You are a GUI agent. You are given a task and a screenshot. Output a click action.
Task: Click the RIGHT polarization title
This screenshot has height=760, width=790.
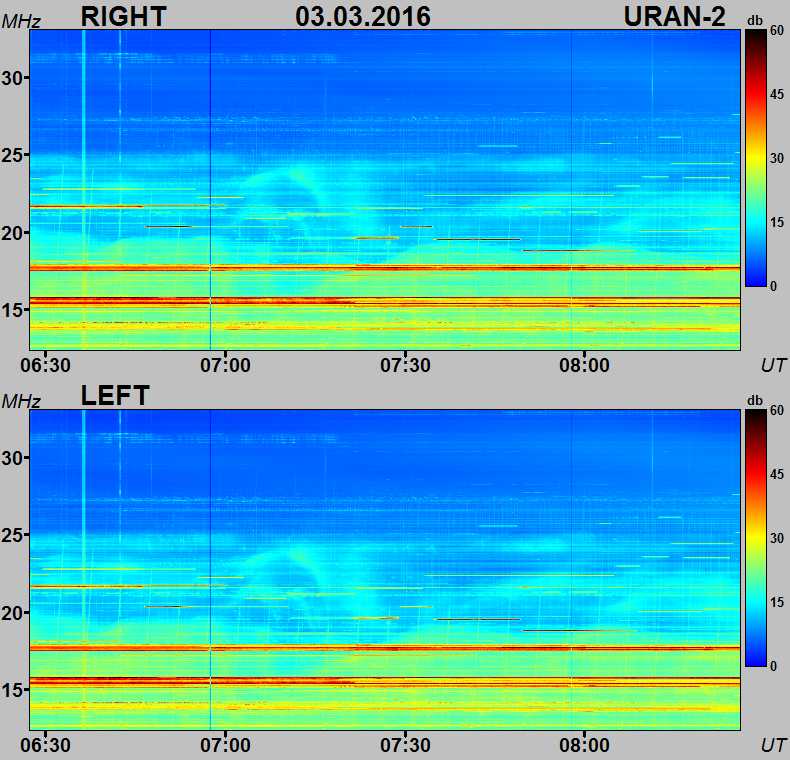[123, 16]
